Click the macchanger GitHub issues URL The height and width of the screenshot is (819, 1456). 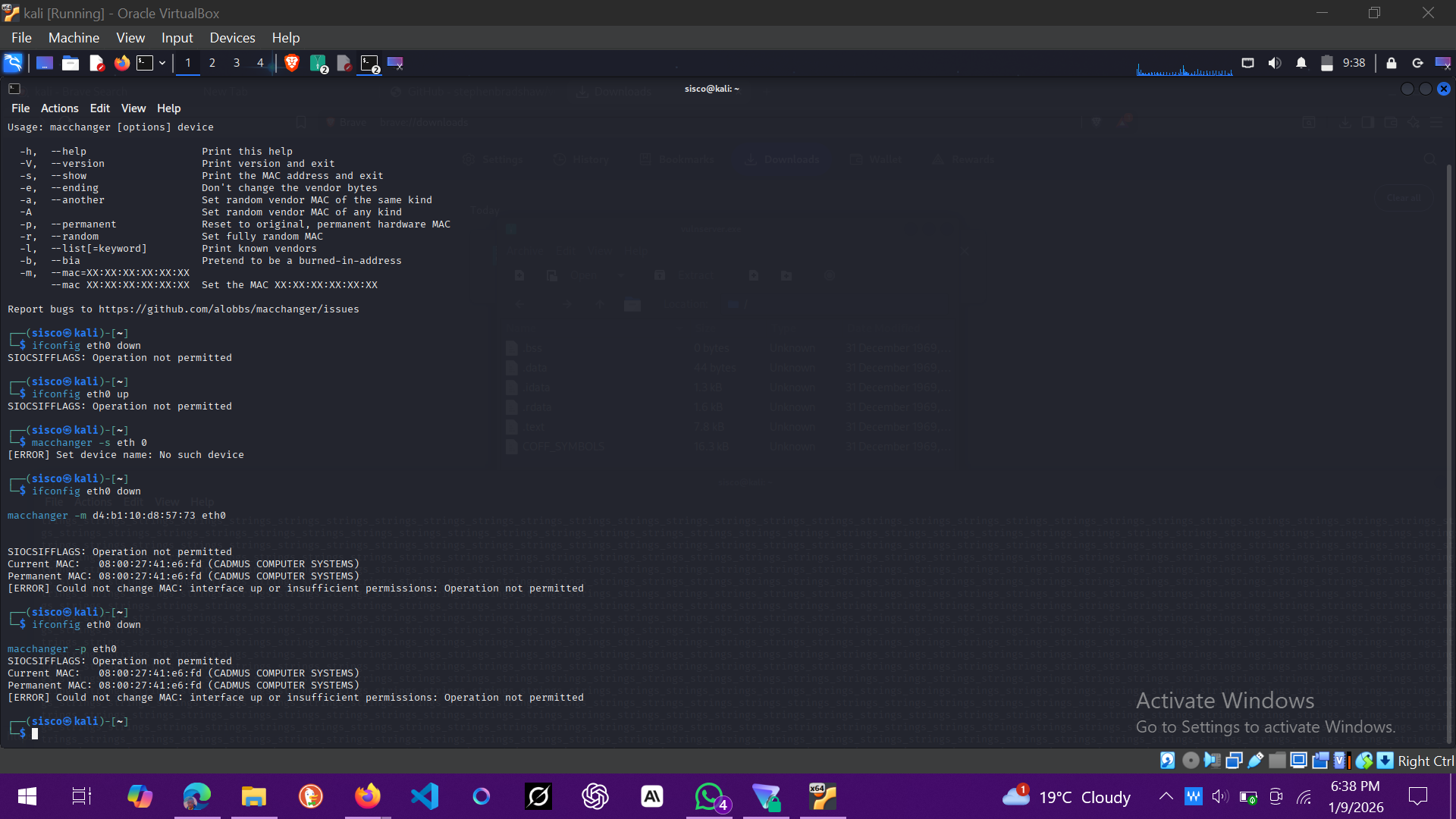(229, 309)
